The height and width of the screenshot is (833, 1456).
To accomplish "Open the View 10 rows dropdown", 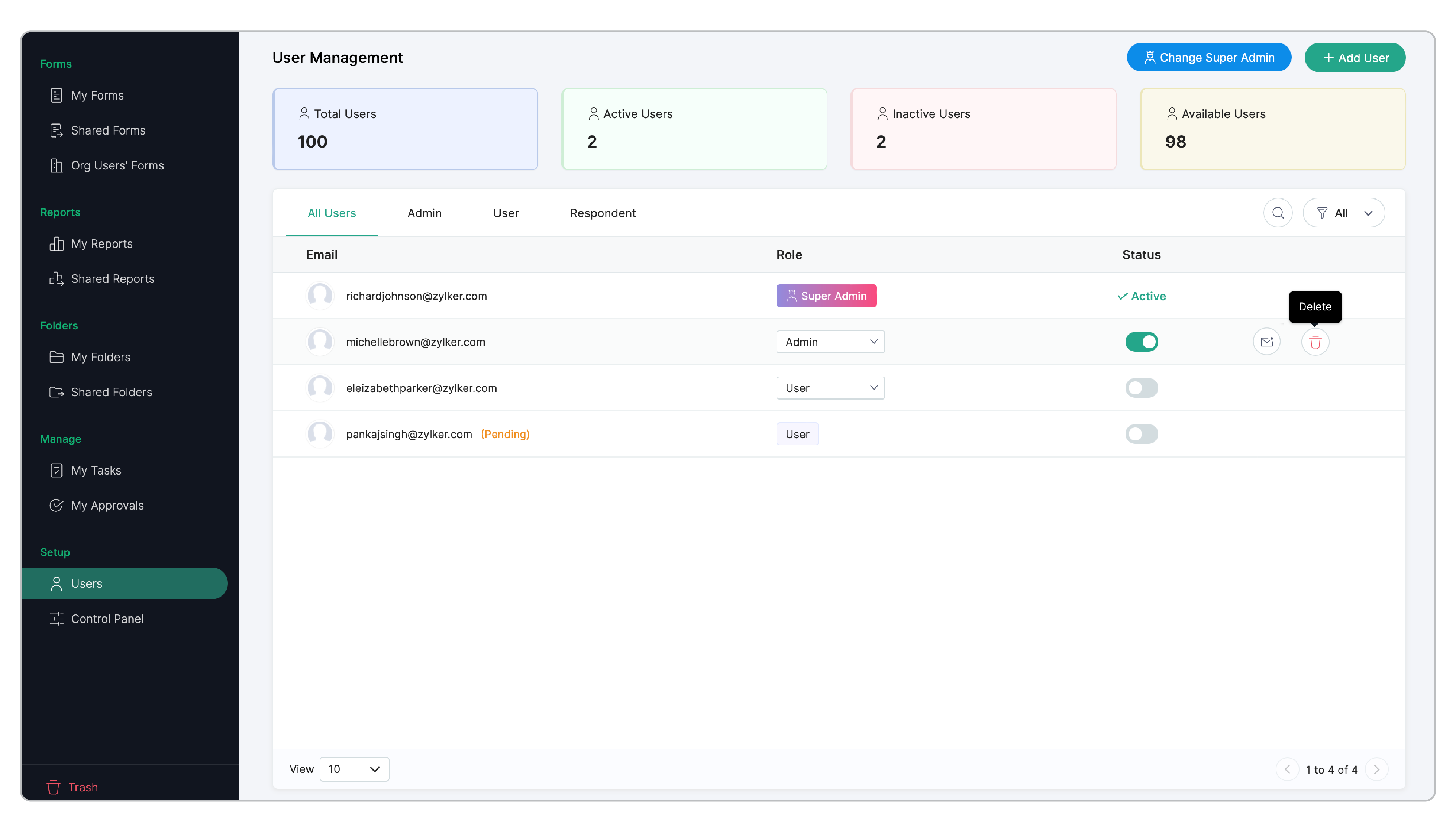I will click(x=353, y=769).
